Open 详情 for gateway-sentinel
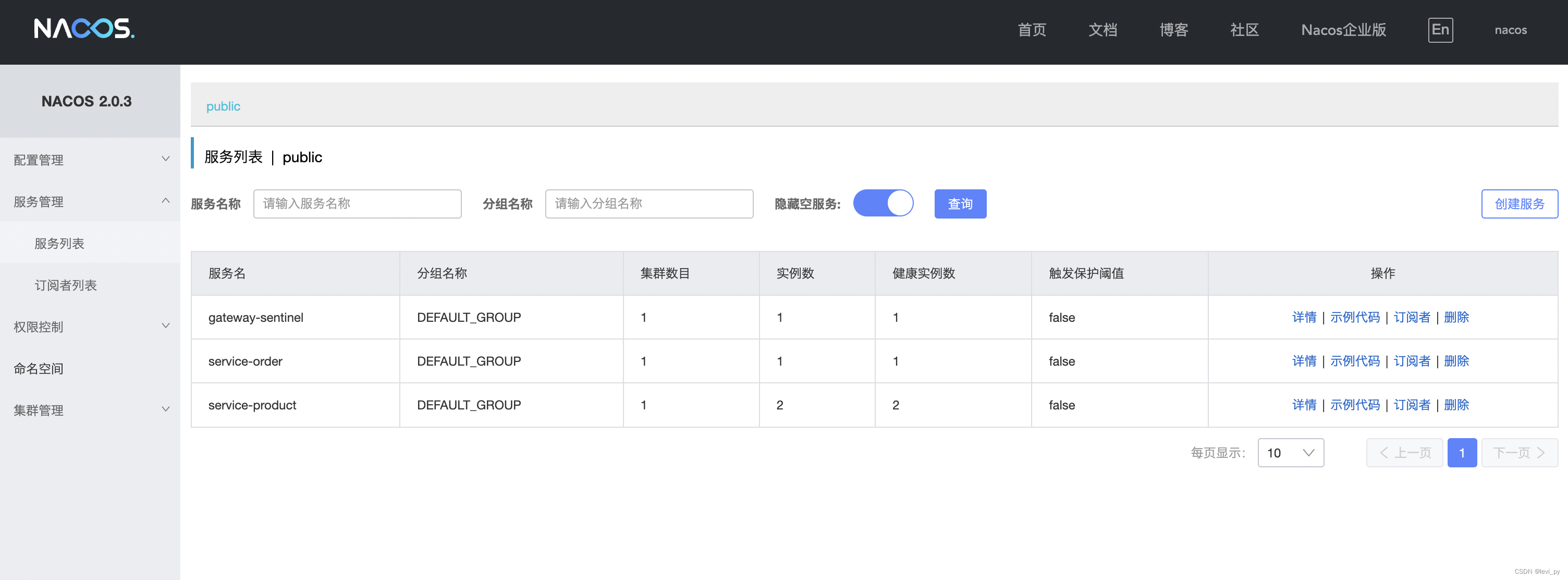1568x580 pixels. tap(1304, 318)
